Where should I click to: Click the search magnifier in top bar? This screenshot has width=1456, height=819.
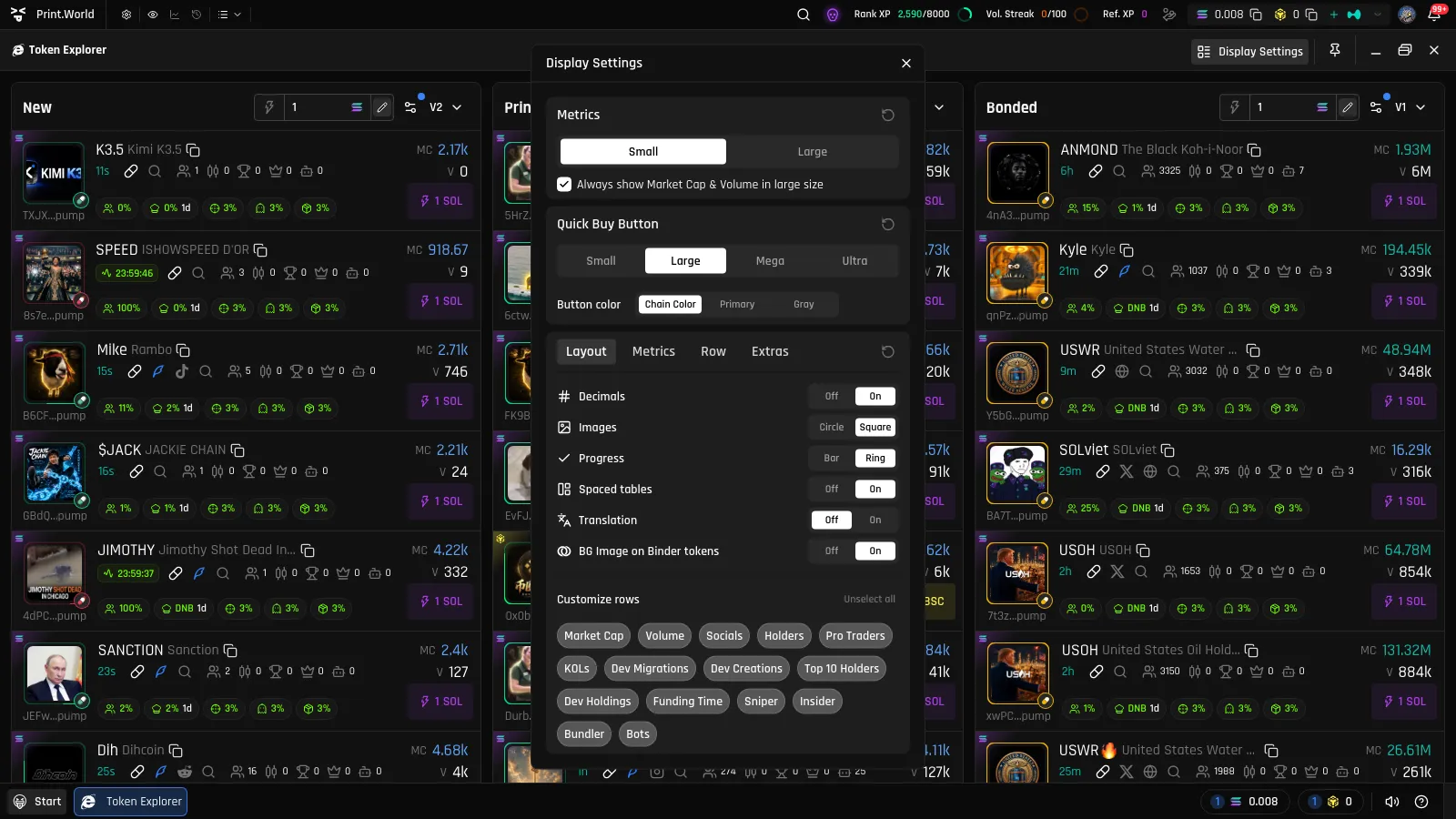[804, 15]
